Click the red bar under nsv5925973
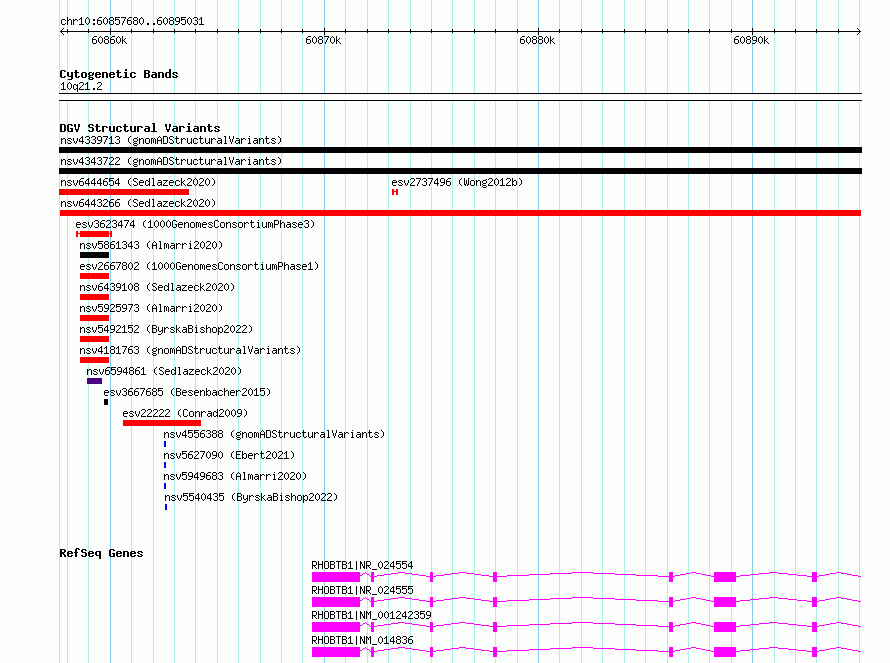Image resolution: width=890 pixels, height=663 pixels. (94, 318)
